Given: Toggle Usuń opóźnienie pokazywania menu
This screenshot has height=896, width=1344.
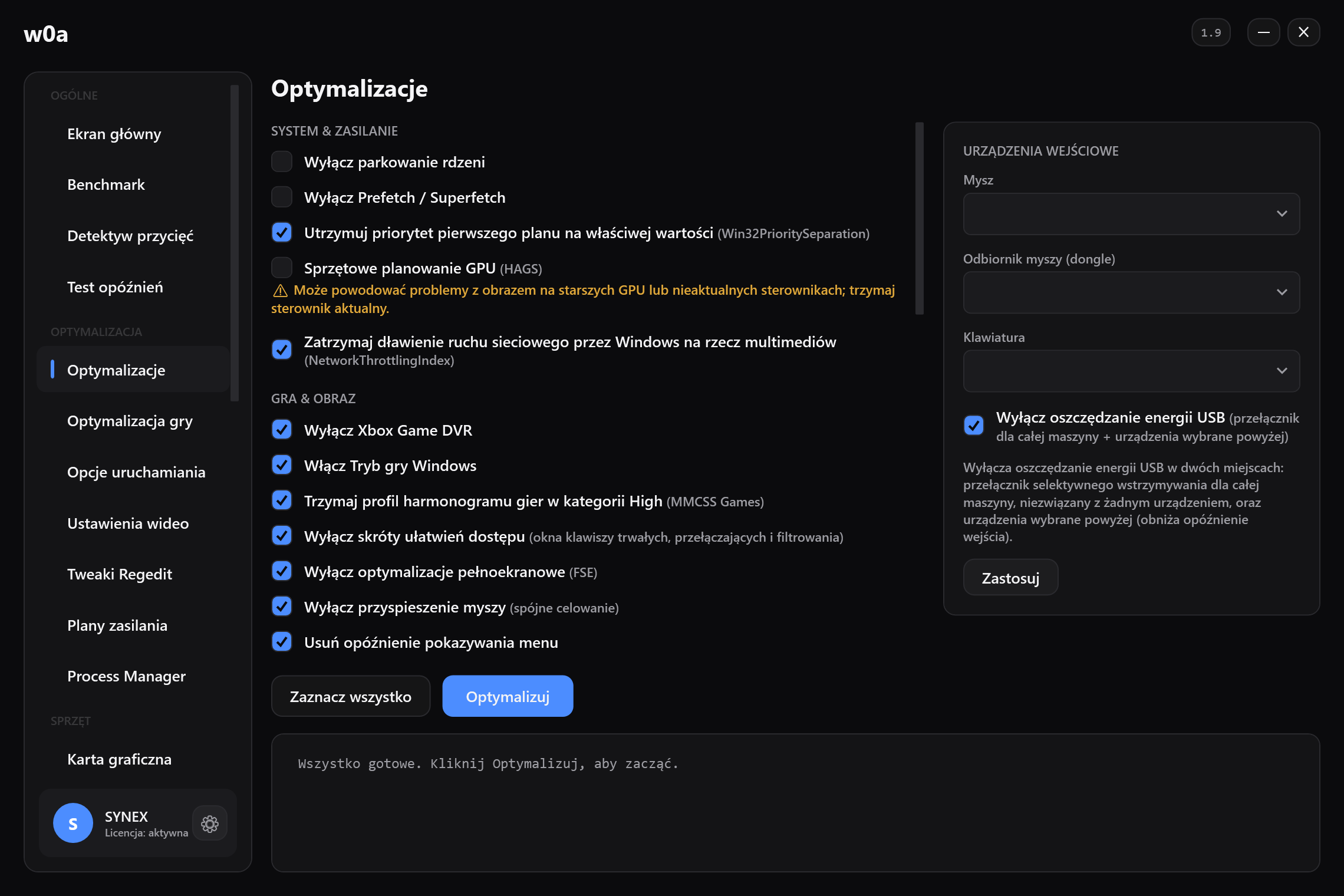Looking at the screenshot, I should [282, 642].
